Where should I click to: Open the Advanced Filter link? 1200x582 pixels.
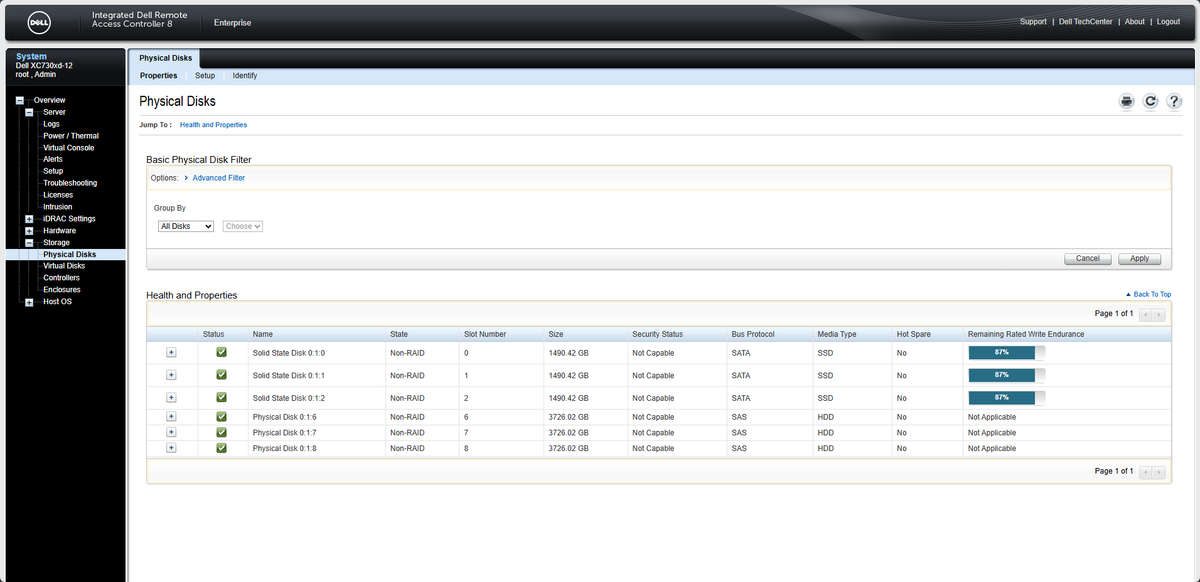(x=218, y=177)
